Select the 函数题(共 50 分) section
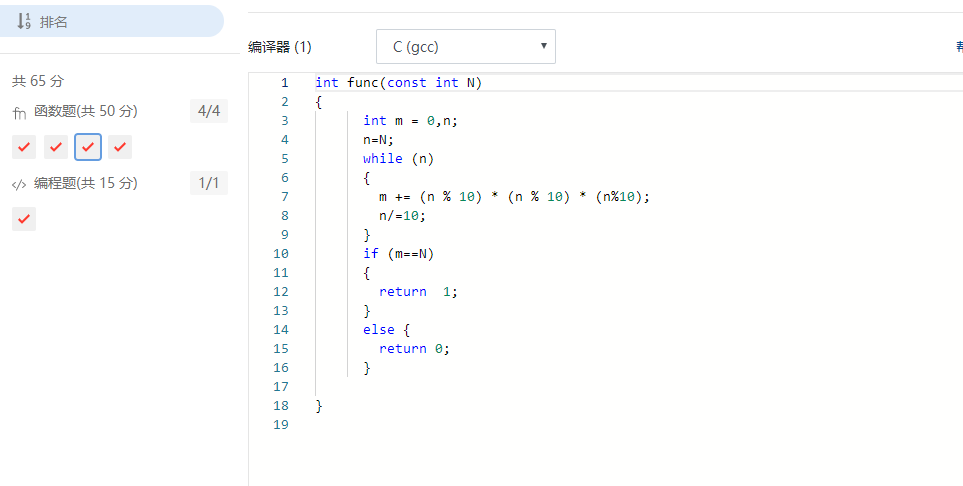The width and height of the screenshot is (963, 486). click(85, 112)
